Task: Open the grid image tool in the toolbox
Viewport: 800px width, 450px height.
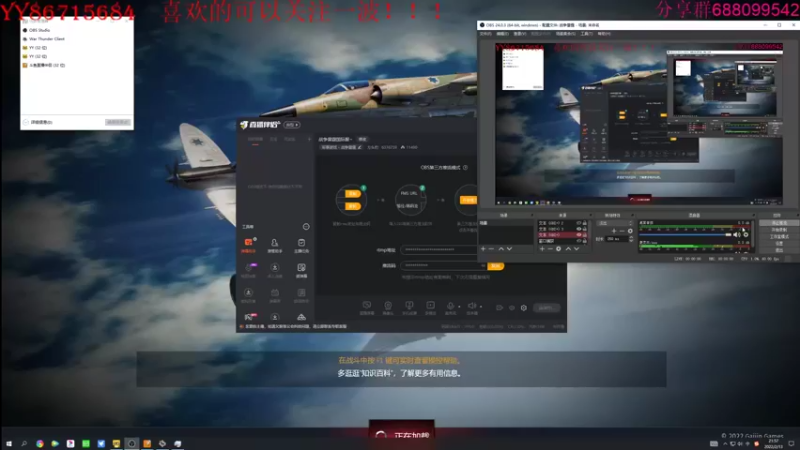Action: pyautogui.click(x=302, y=270)
